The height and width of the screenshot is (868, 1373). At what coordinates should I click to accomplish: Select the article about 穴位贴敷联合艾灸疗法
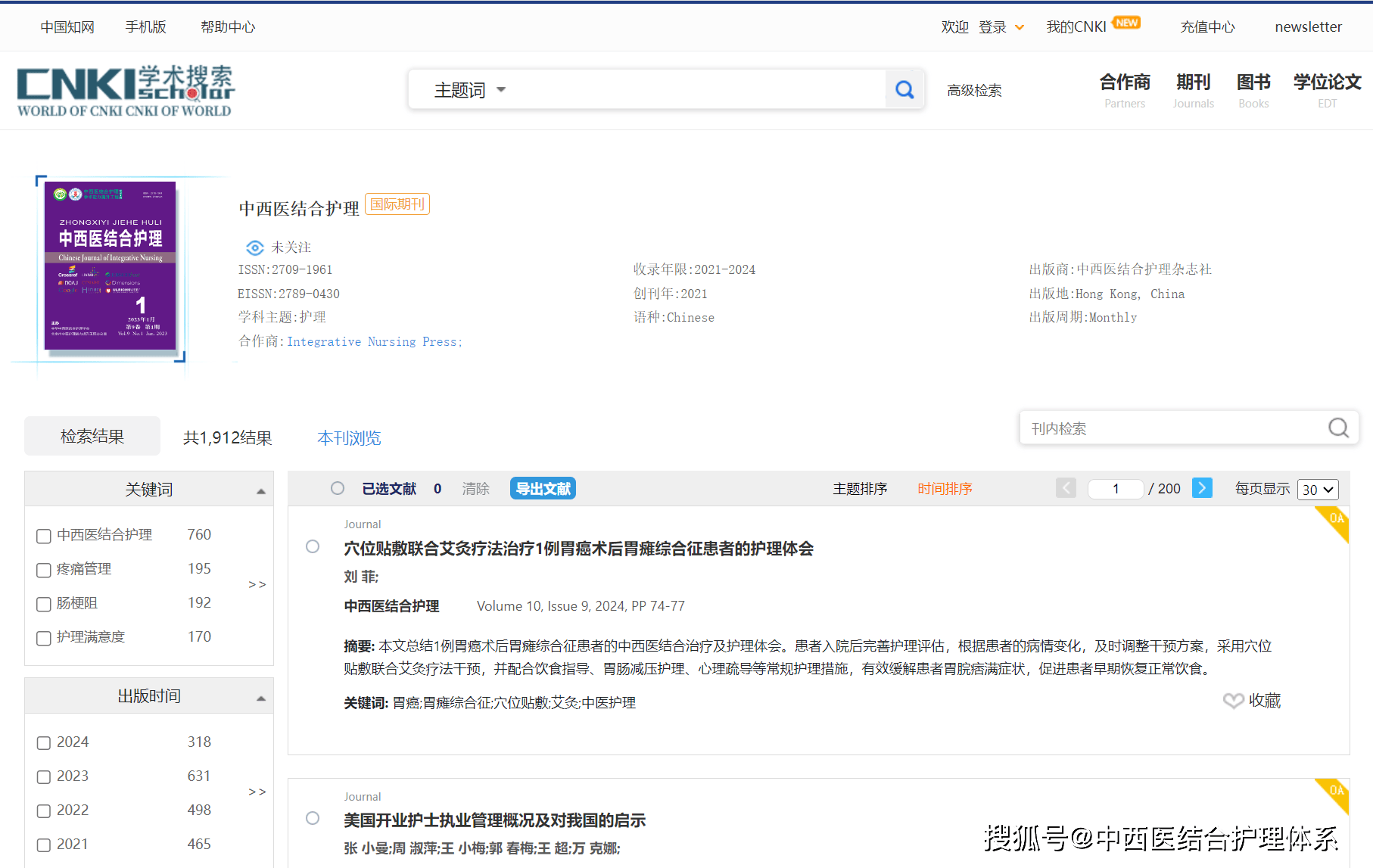coord(313,546)
